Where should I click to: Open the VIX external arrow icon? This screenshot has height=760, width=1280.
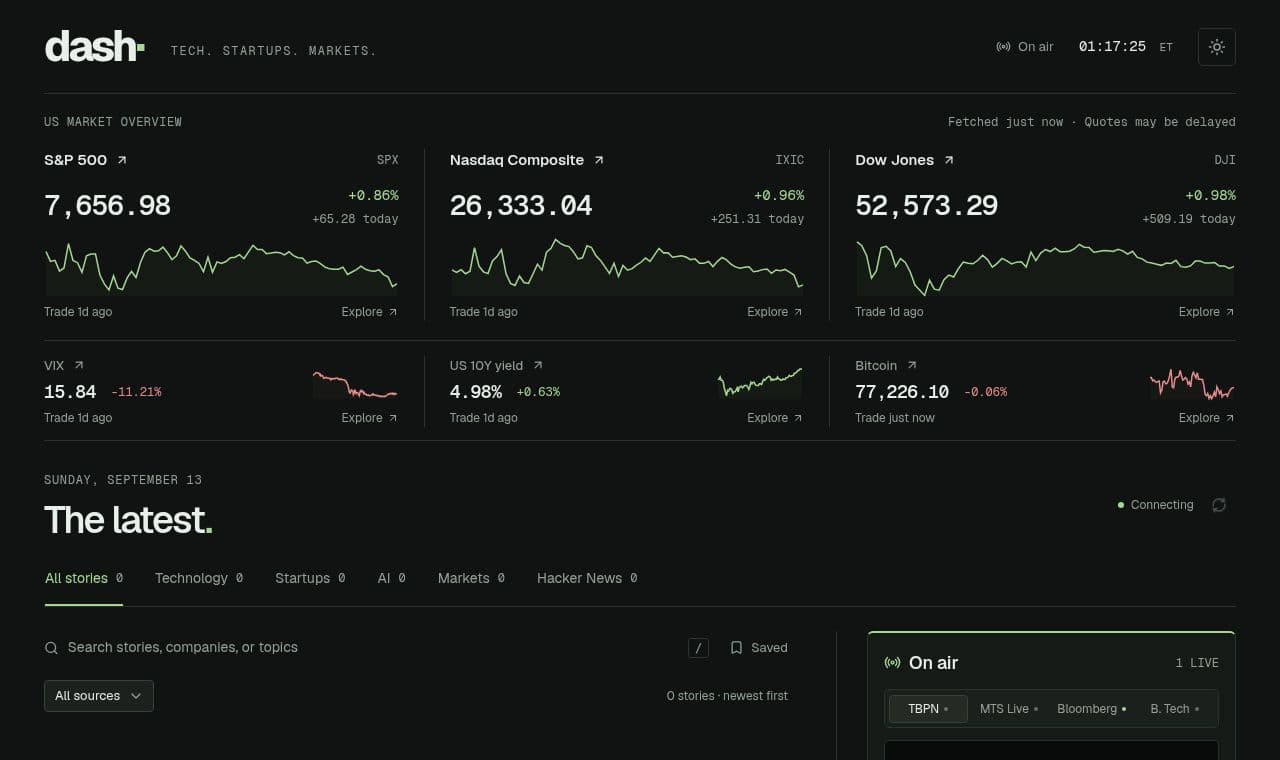[79, 366]
